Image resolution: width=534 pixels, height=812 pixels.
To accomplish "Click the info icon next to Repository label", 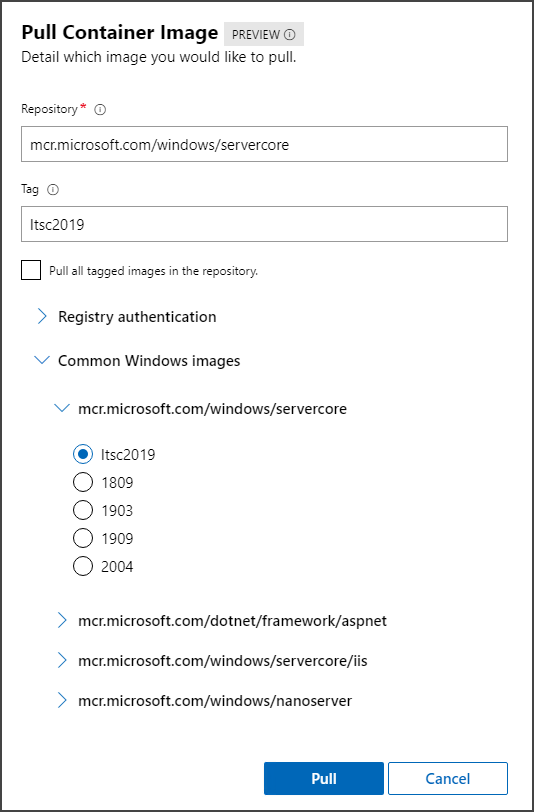I will [100, 110].
